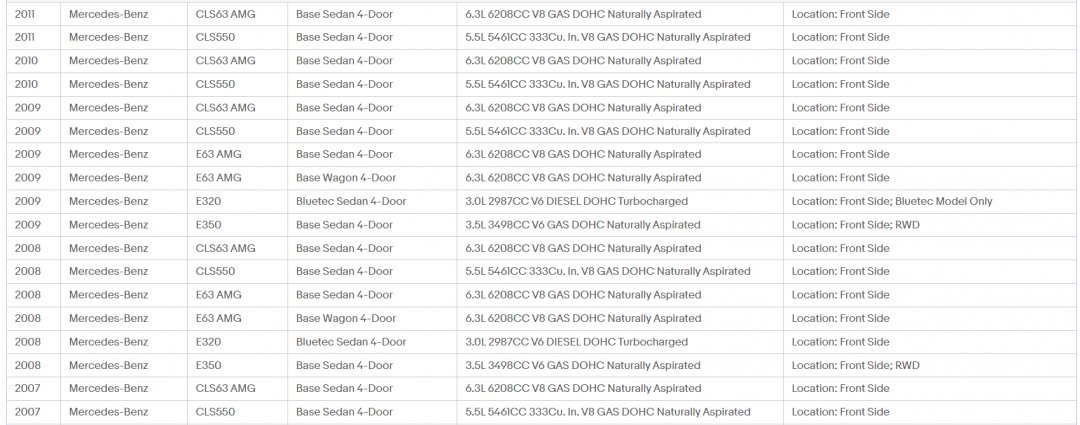Click 'Base Sedan 4-Door' in 2011 CLS550 row
Image resolution: width=1080 pixels, height=425 pixels.
click(x=344, y=37)
